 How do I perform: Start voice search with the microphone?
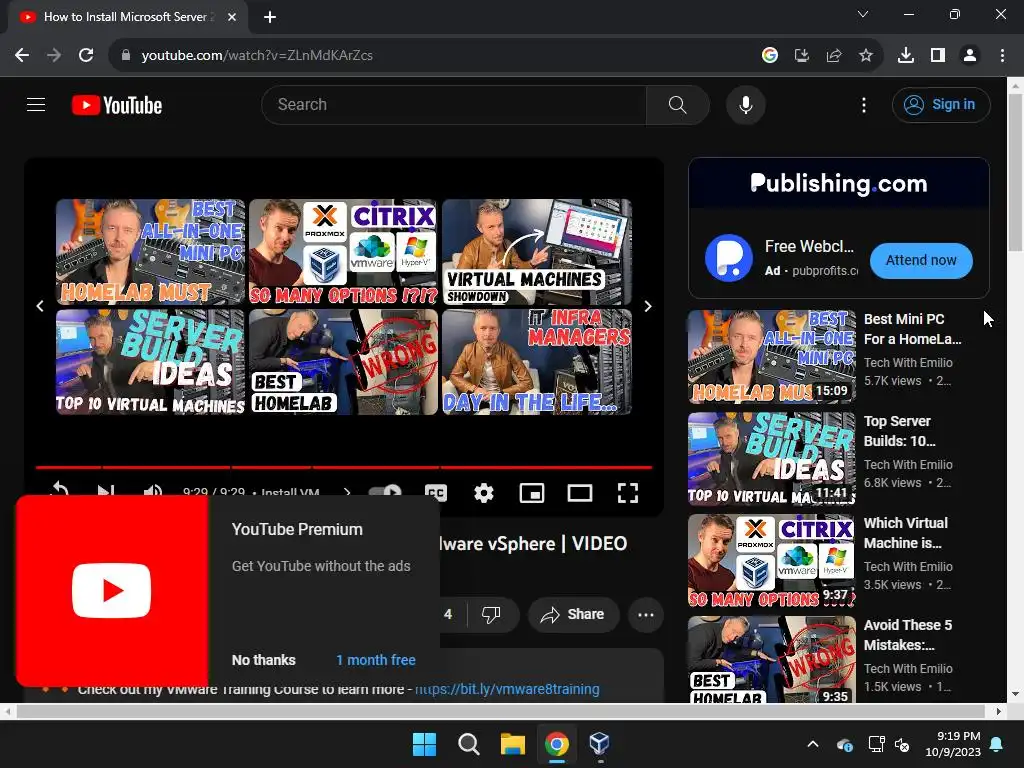coord(745,104)
